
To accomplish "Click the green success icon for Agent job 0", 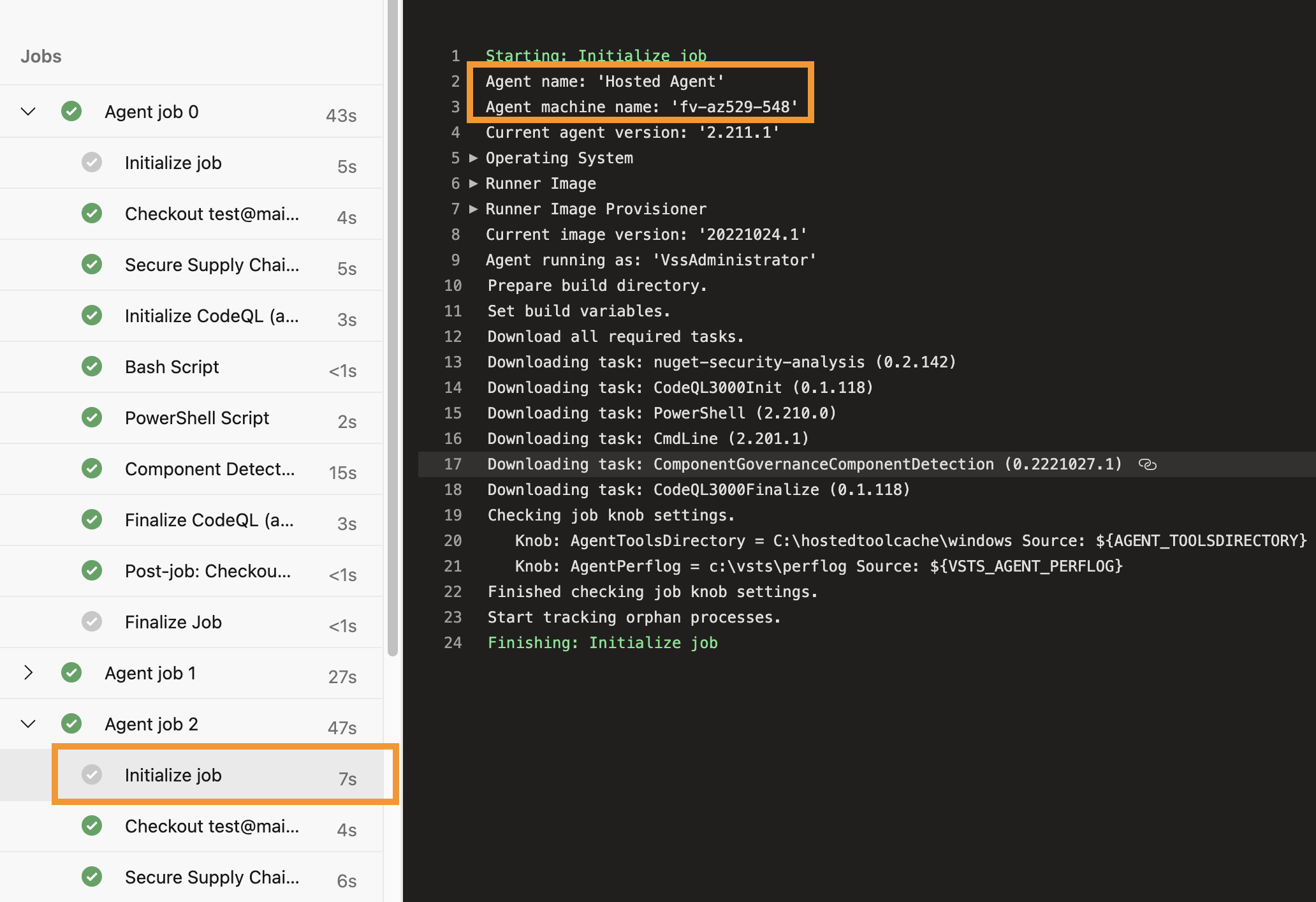I will [71, 111].
